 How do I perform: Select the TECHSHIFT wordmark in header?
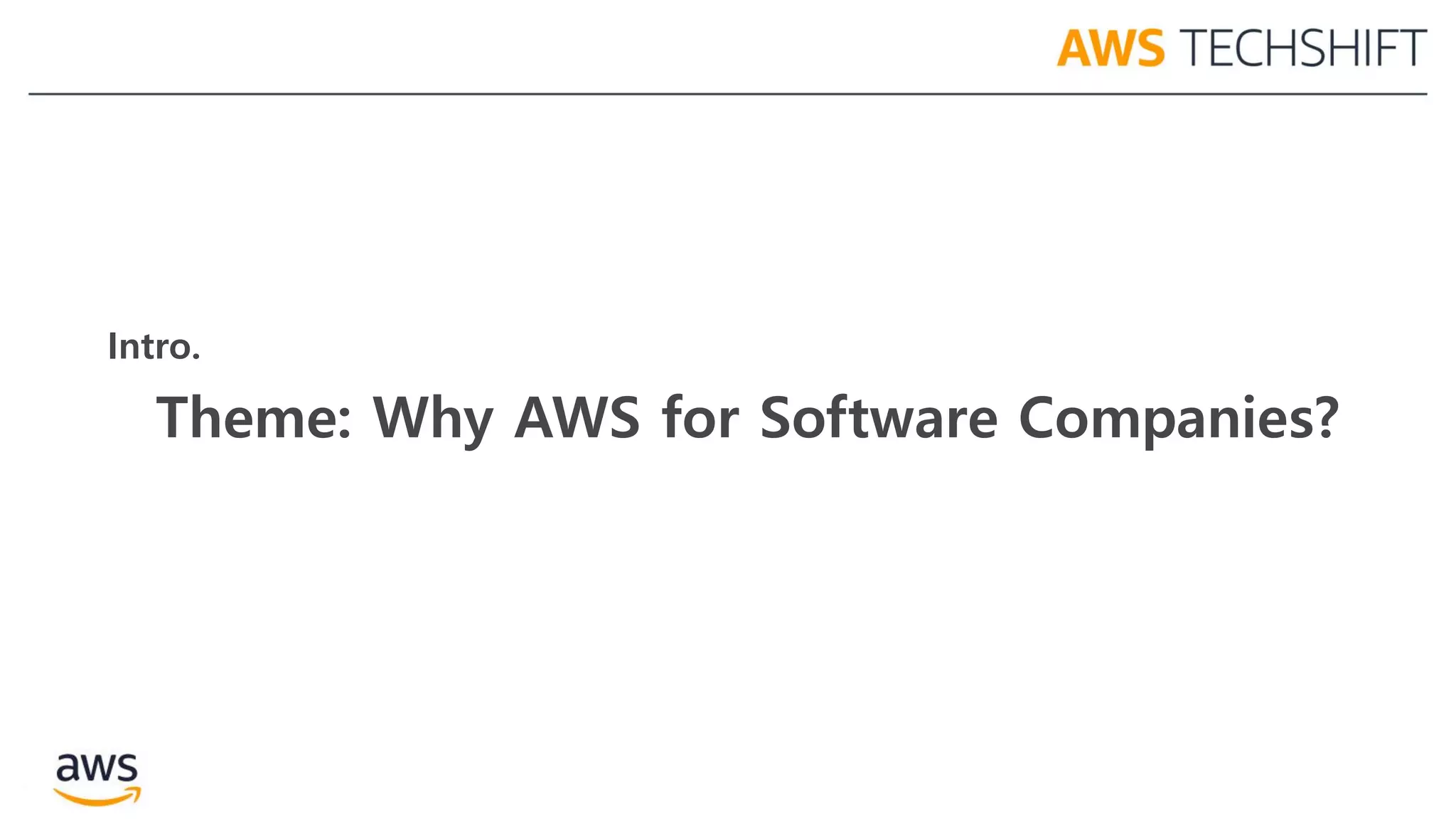[x=1302, y=48]
